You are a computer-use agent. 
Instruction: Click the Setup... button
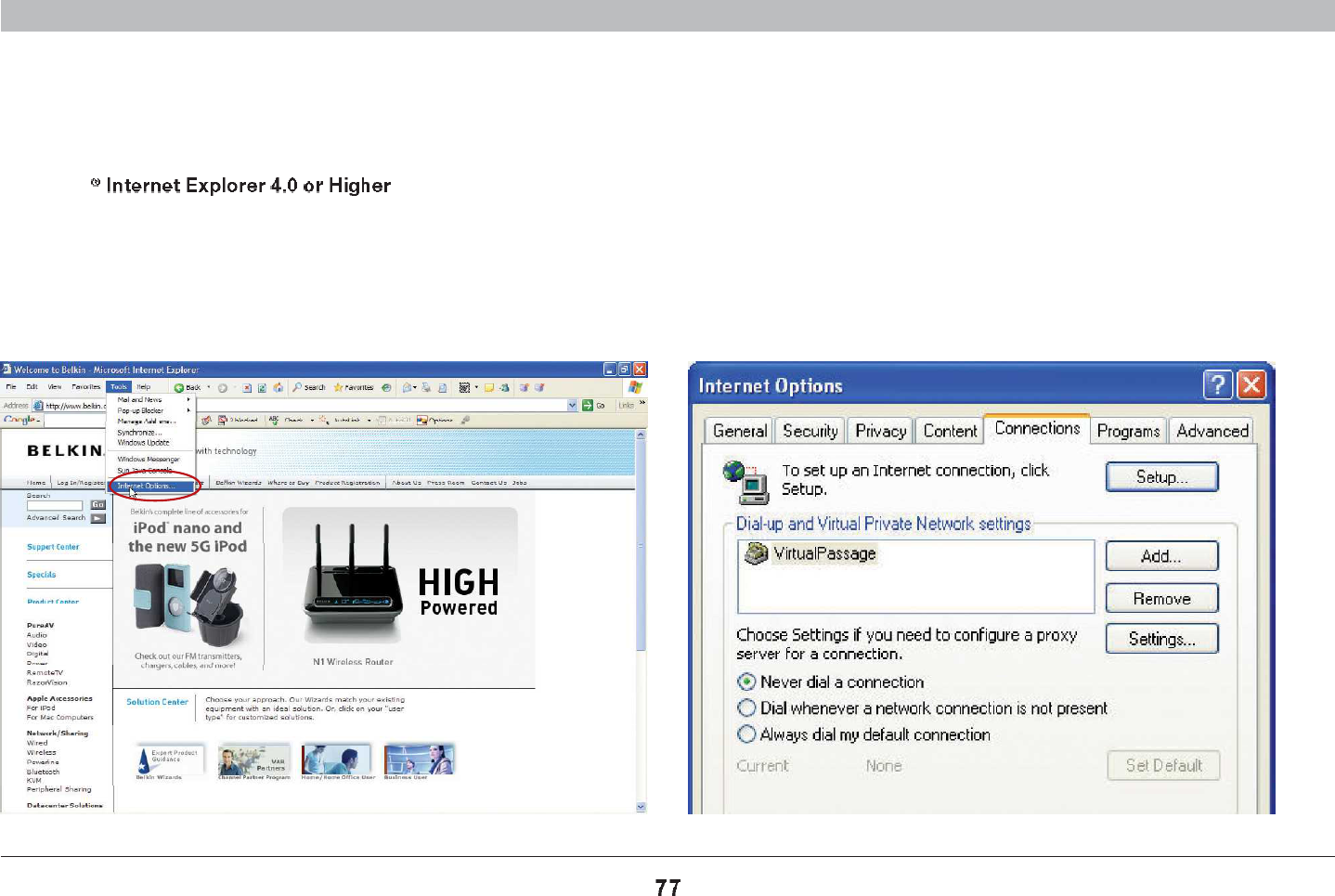coord(1161,477)
